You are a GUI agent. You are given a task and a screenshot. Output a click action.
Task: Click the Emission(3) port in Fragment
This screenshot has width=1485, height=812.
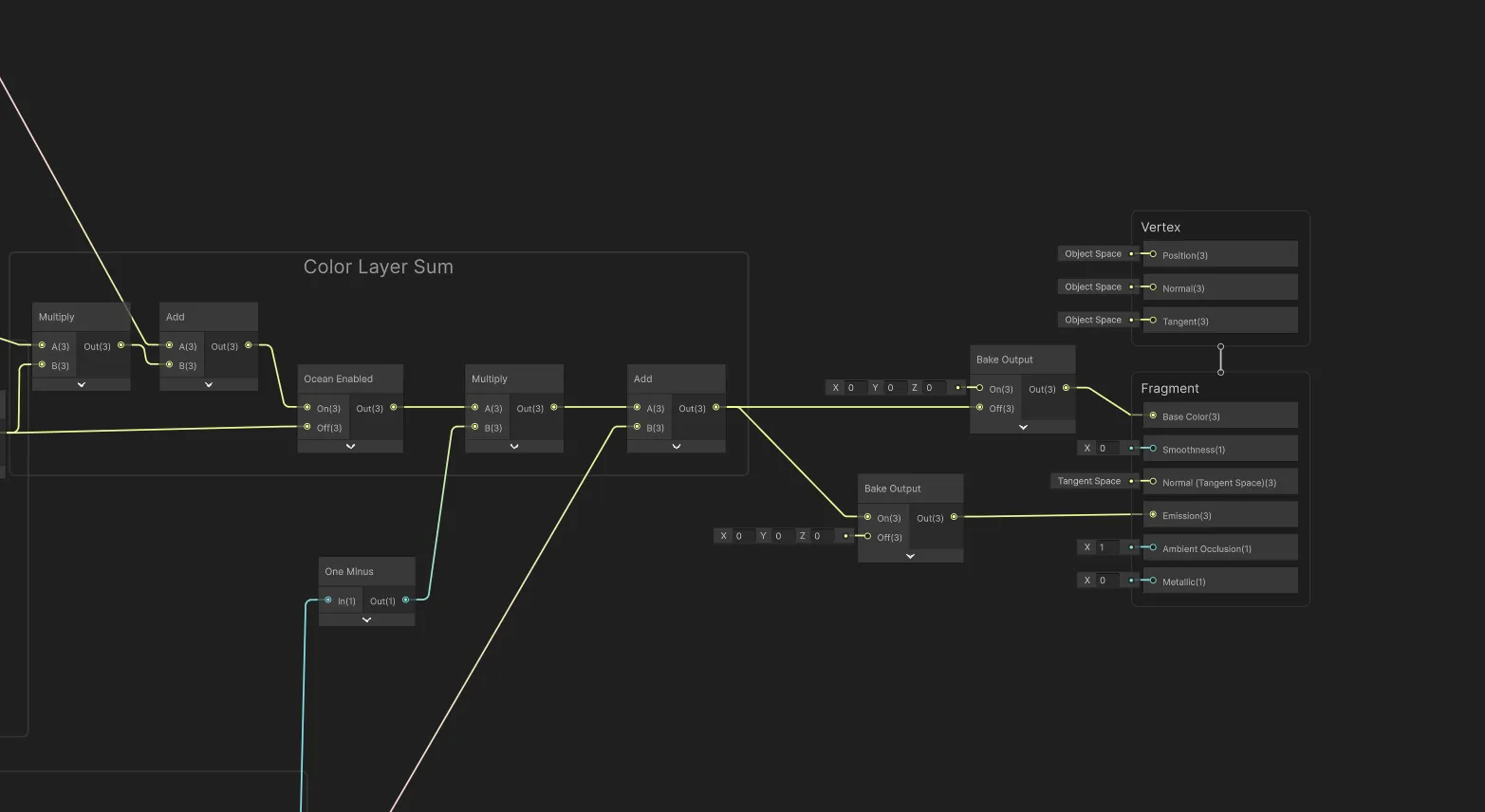tap(1153, 515)
